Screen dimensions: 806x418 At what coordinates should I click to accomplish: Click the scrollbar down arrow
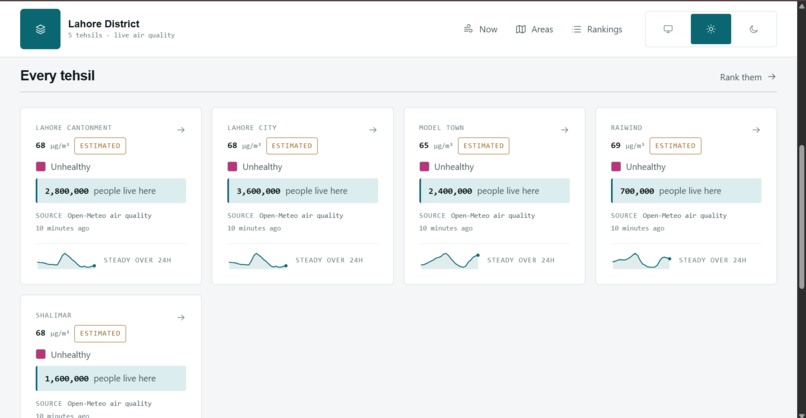[801, 414]
